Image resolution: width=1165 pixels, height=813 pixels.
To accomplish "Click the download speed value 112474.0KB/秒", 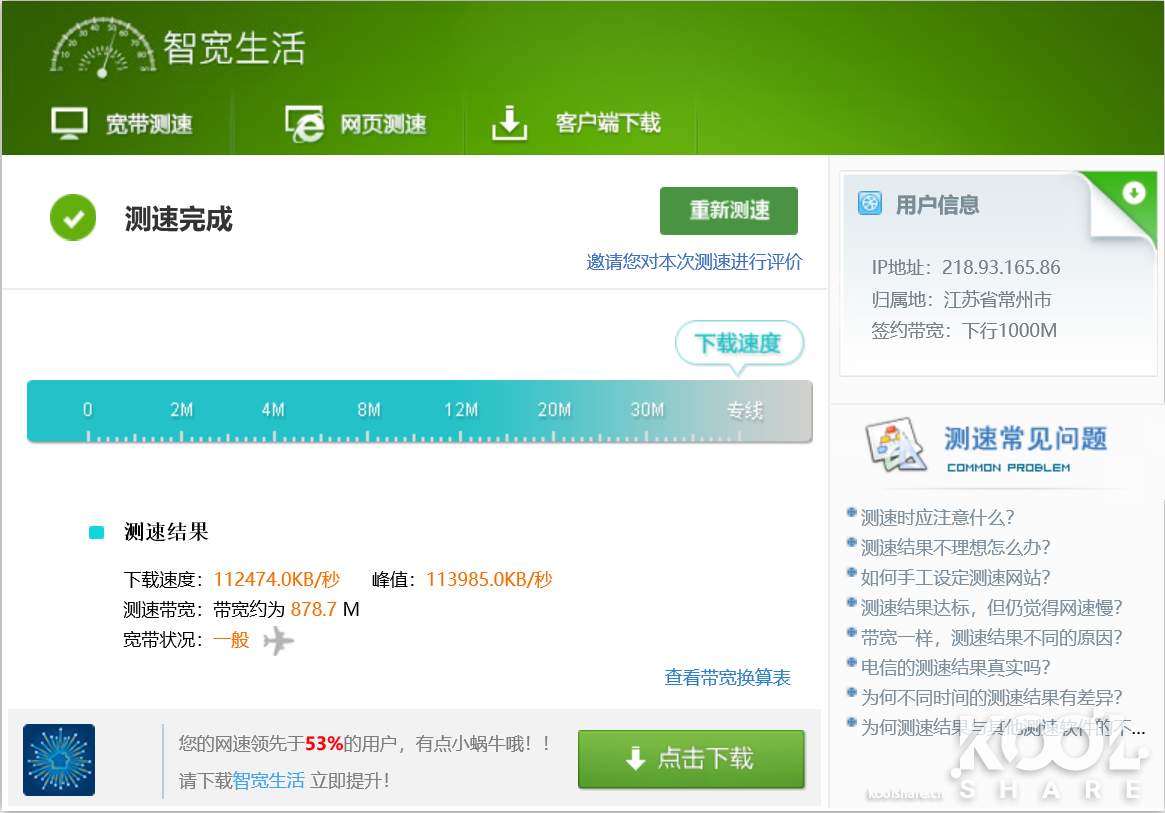I will click(276, 579).
